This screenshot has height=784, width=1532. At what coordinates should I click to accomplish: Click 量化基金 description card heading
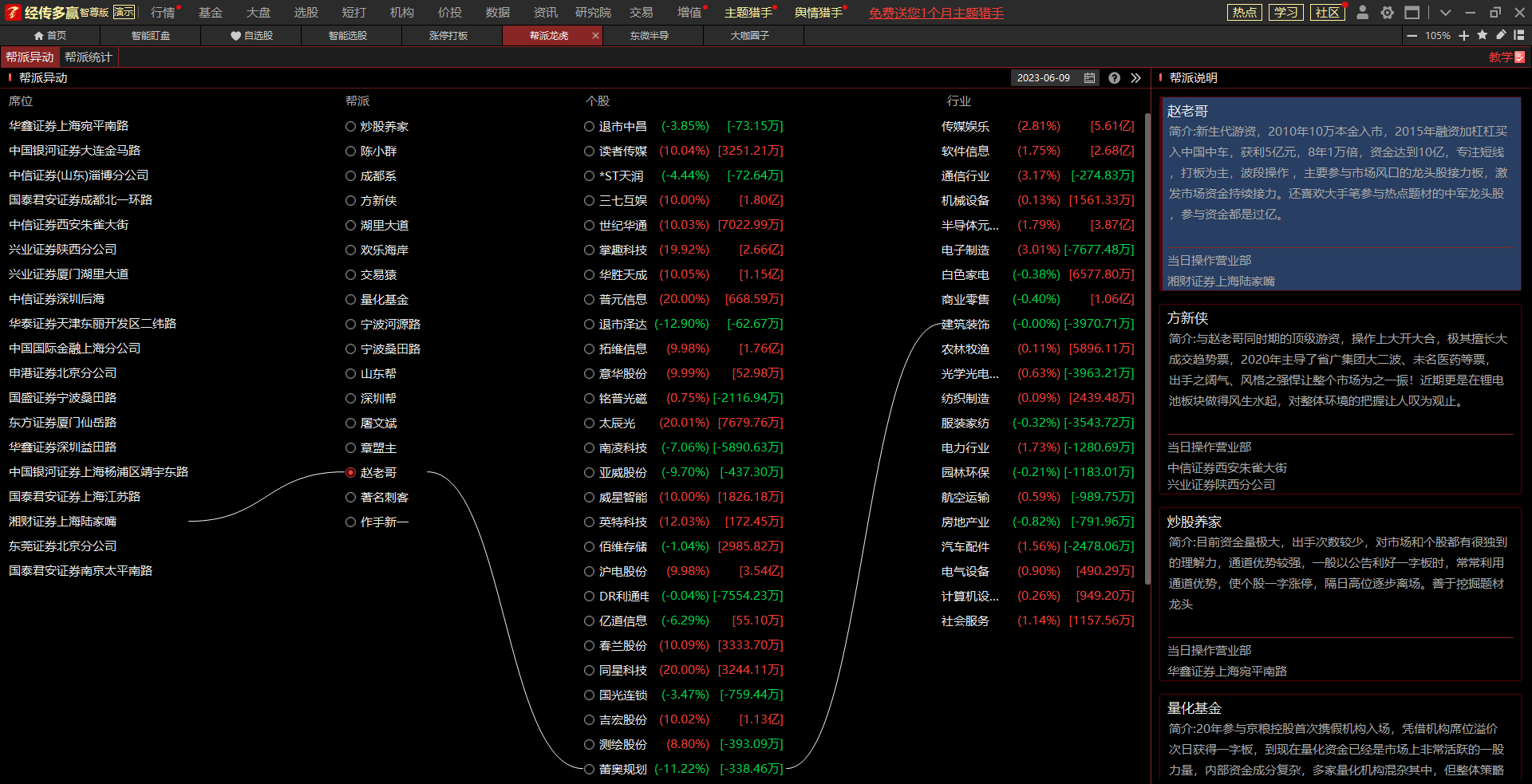[1194, 708]
